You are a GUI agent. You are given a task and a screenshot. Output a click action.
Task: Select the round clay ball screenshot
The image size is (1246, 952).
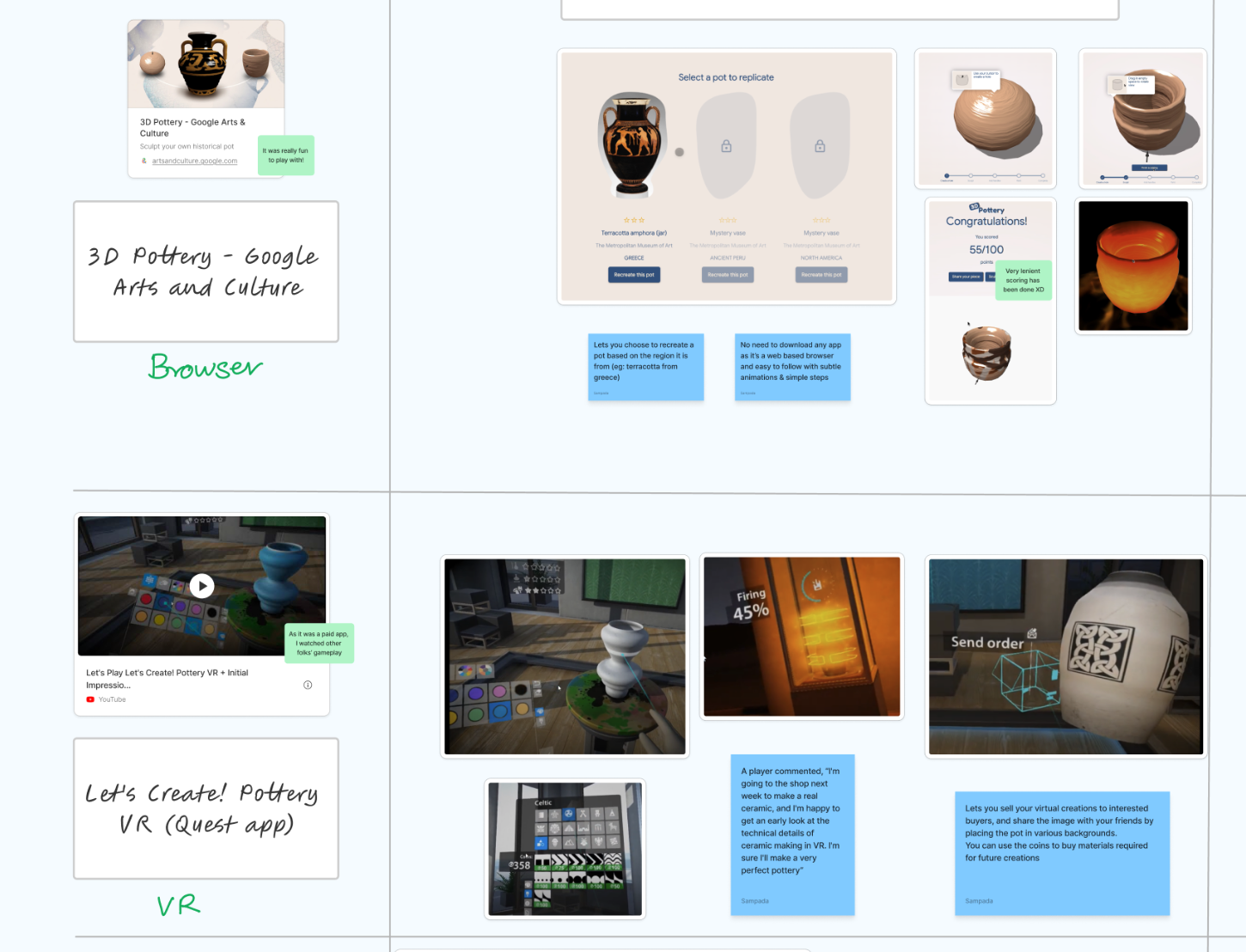click(986, 119)
